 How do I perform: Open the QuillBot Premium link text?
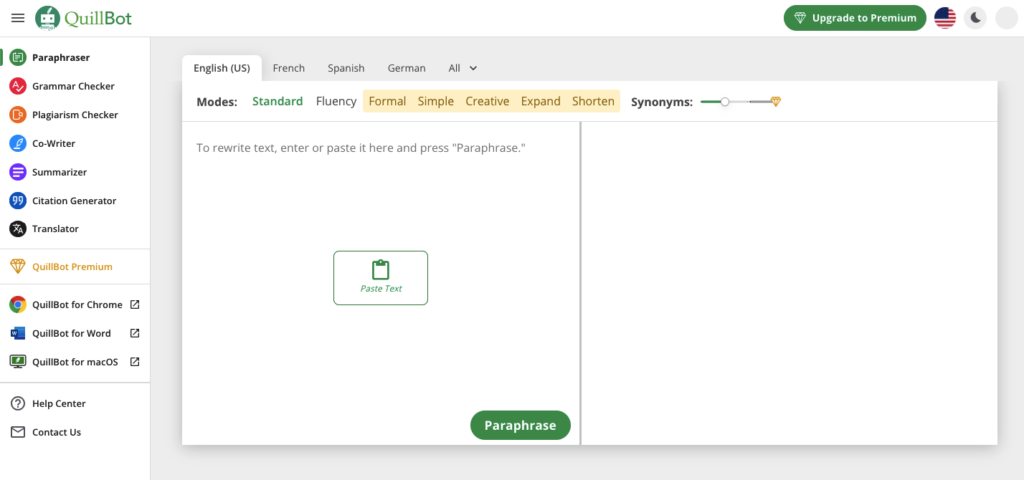click(72, 266)
